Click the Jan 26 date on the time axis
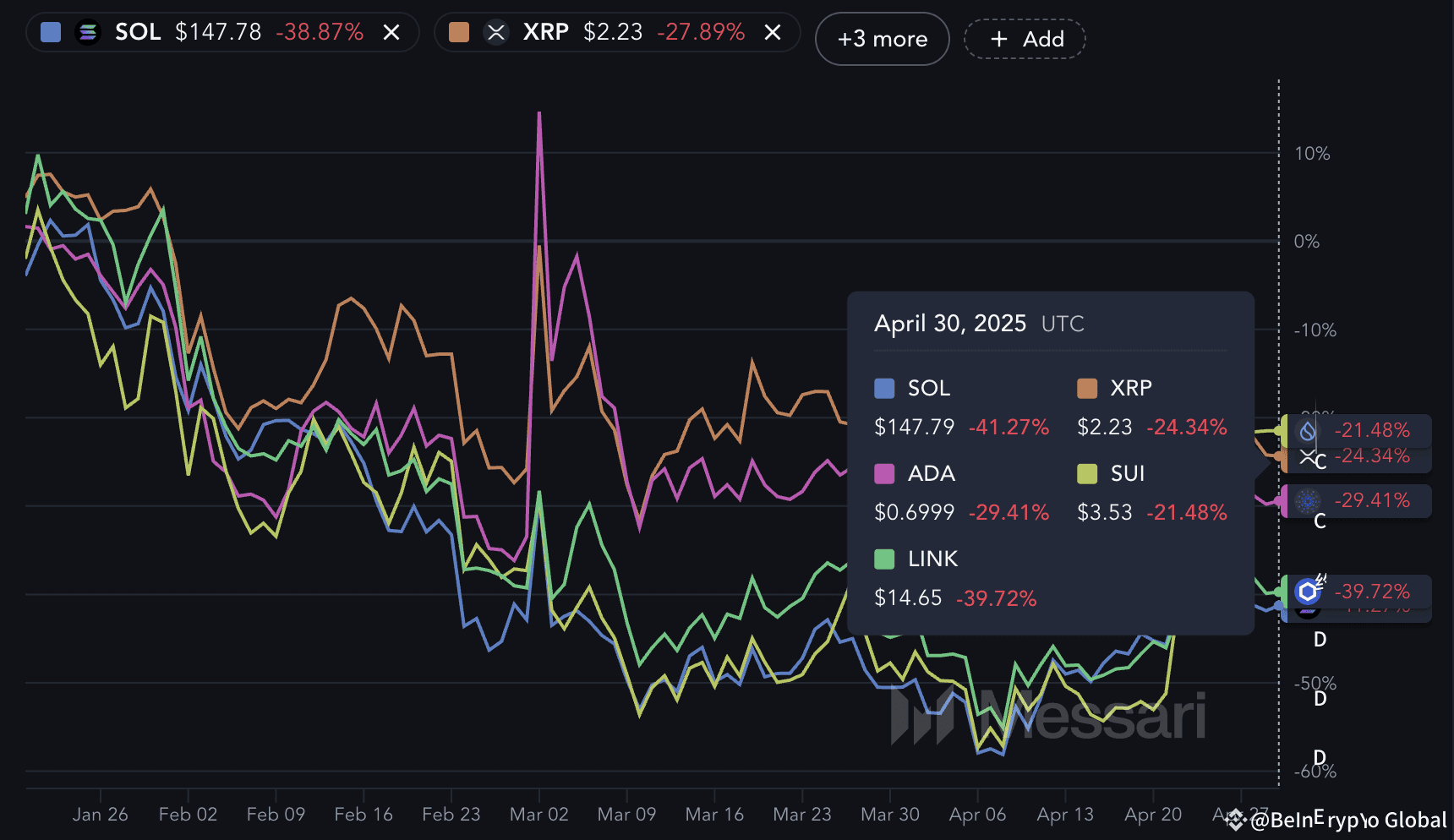The width and height of the screenshot is (1454, 840). pyautogui.click(x=101, y=815)
